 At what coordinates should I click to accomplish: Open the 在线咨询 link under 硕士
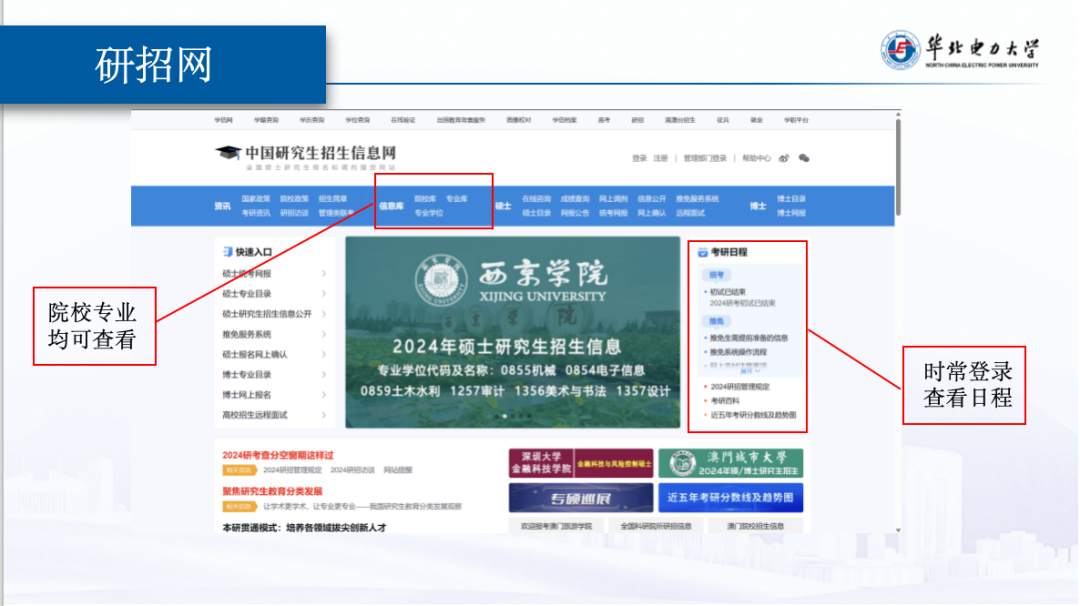pos(537,199)
